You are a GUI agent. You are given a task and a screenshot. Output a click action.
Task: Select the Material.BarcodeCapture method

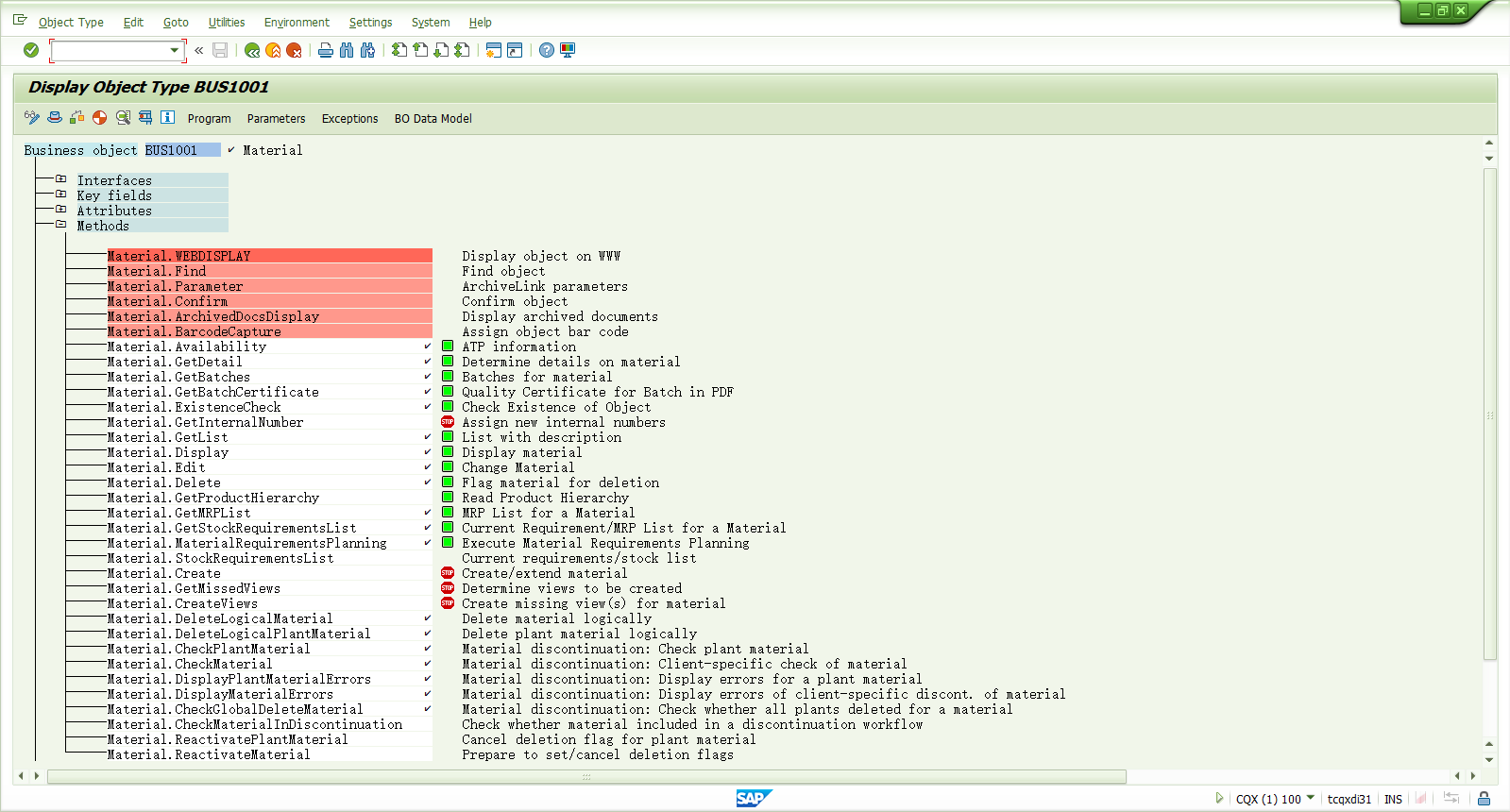(x=269, y=331)
